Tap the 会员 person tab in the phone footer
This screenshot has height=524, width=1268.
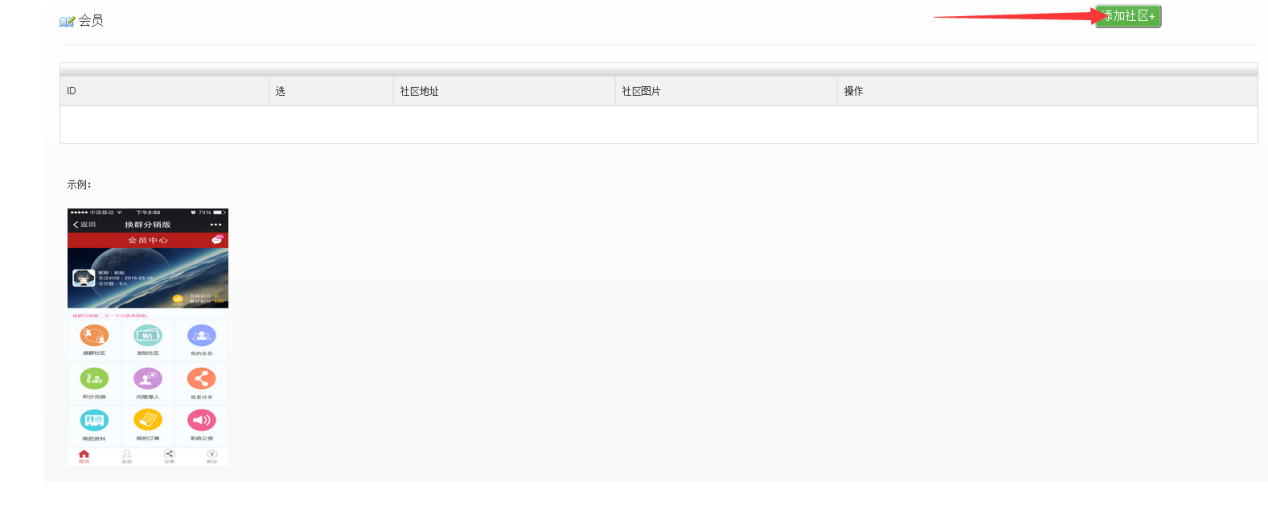coord(127,456)
